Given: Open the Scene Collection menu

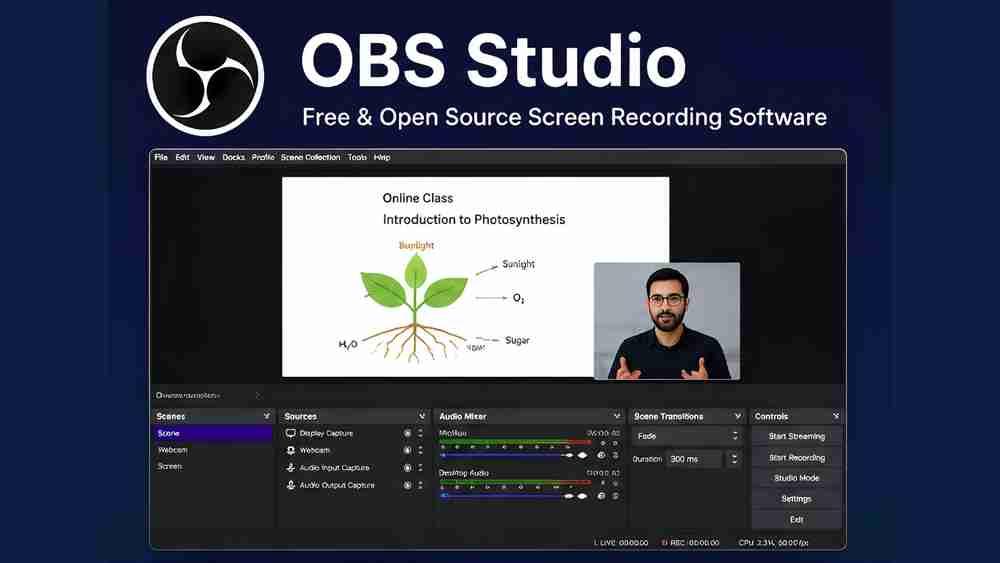Looking at the screenshot, I should (311, 157).
